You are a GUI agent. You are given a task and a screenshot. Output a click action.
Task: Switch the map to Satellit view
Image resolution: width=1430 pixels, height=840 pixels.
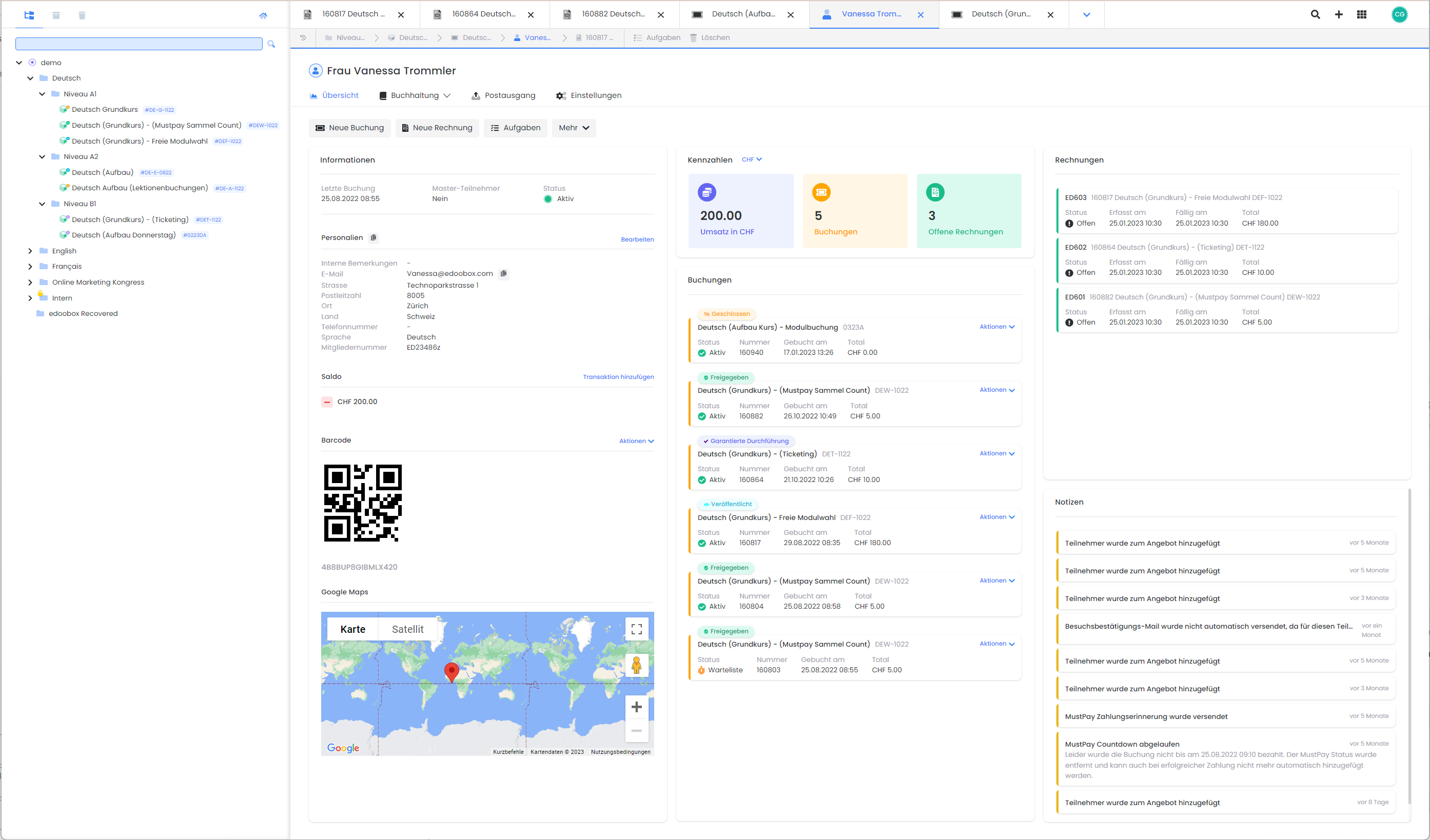pyautogui.click(x=407, y=628)
